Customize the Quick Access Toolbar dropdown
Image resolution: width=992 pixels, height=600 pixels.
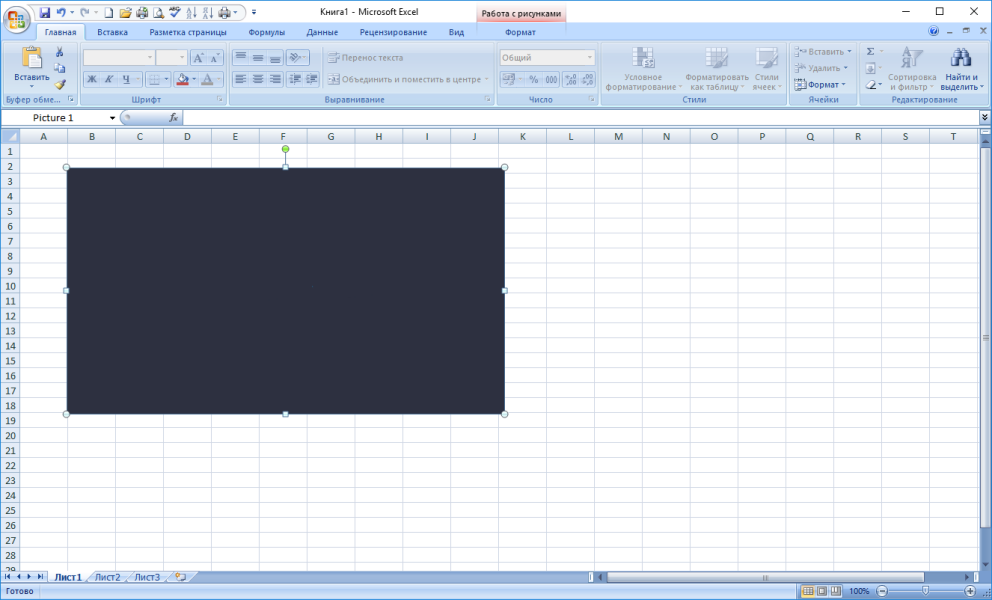254,12
